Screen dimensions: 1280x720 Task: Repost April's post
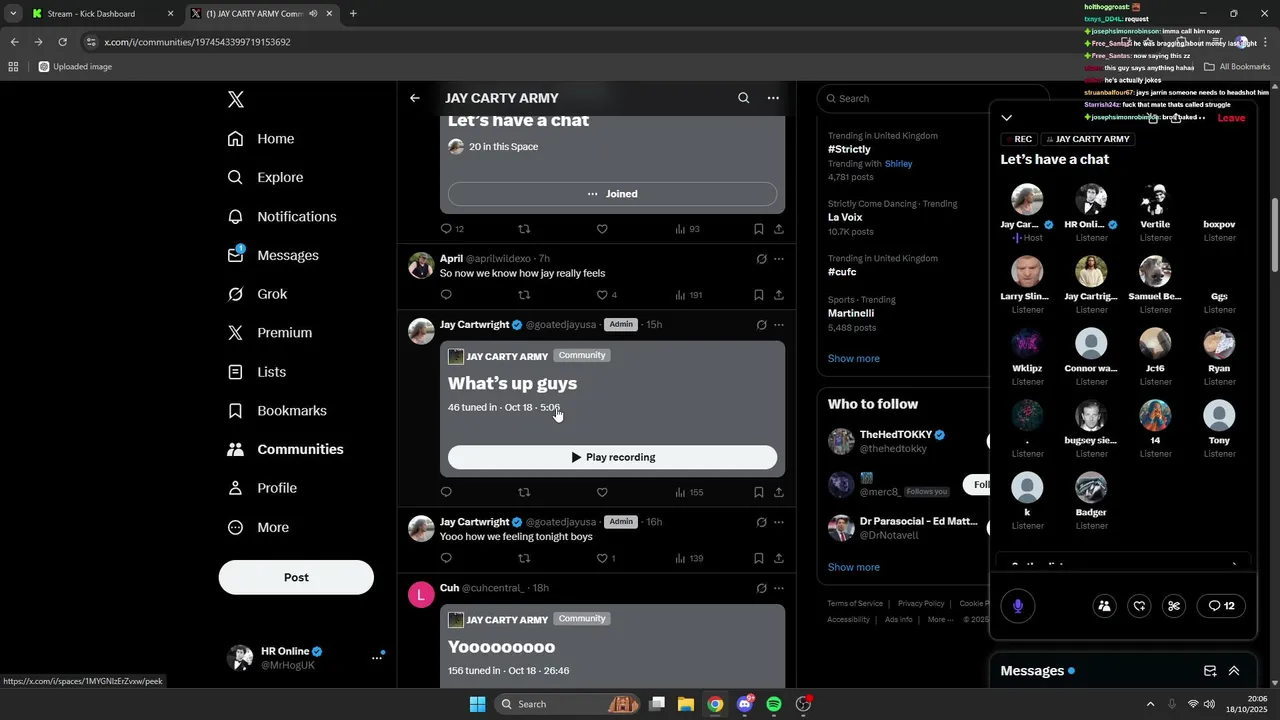tap(524, 295)
